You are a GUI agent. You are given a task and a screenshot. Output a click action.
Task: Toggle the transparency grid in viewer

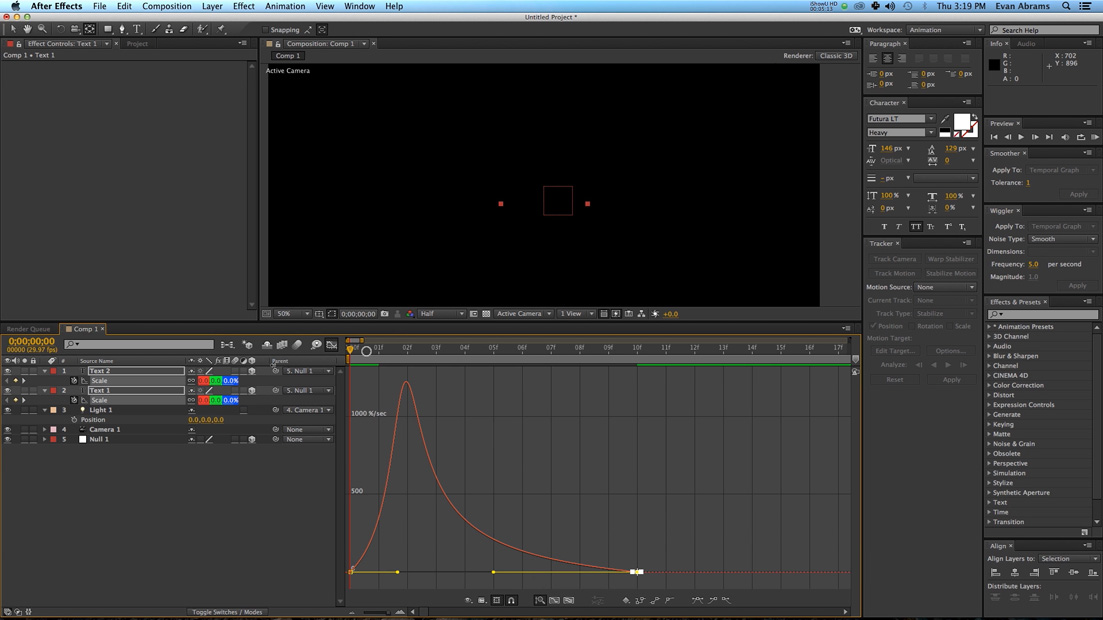pyautogui.click(x=486, y=314)
